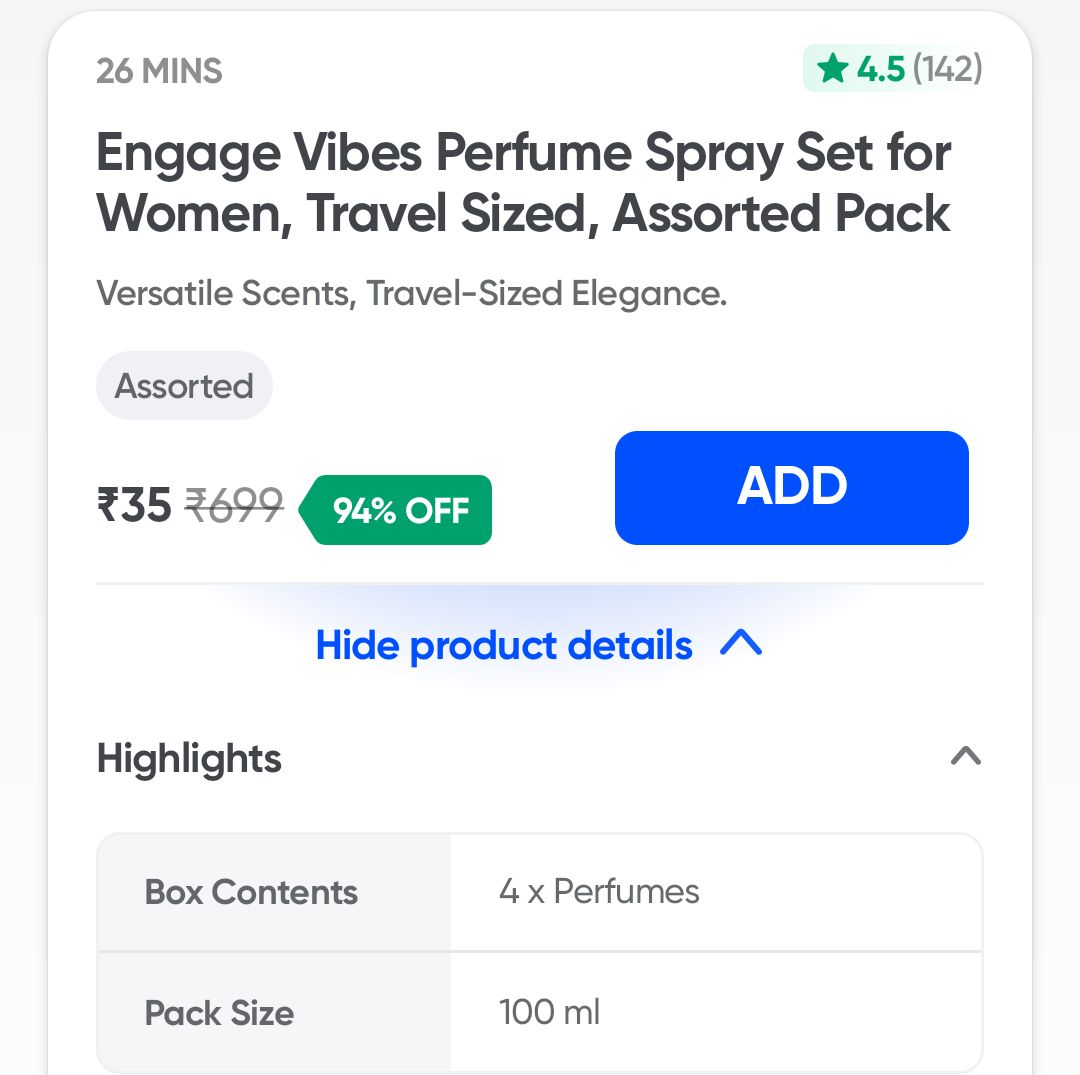Select the Assorted variant chip

(184, 386)
